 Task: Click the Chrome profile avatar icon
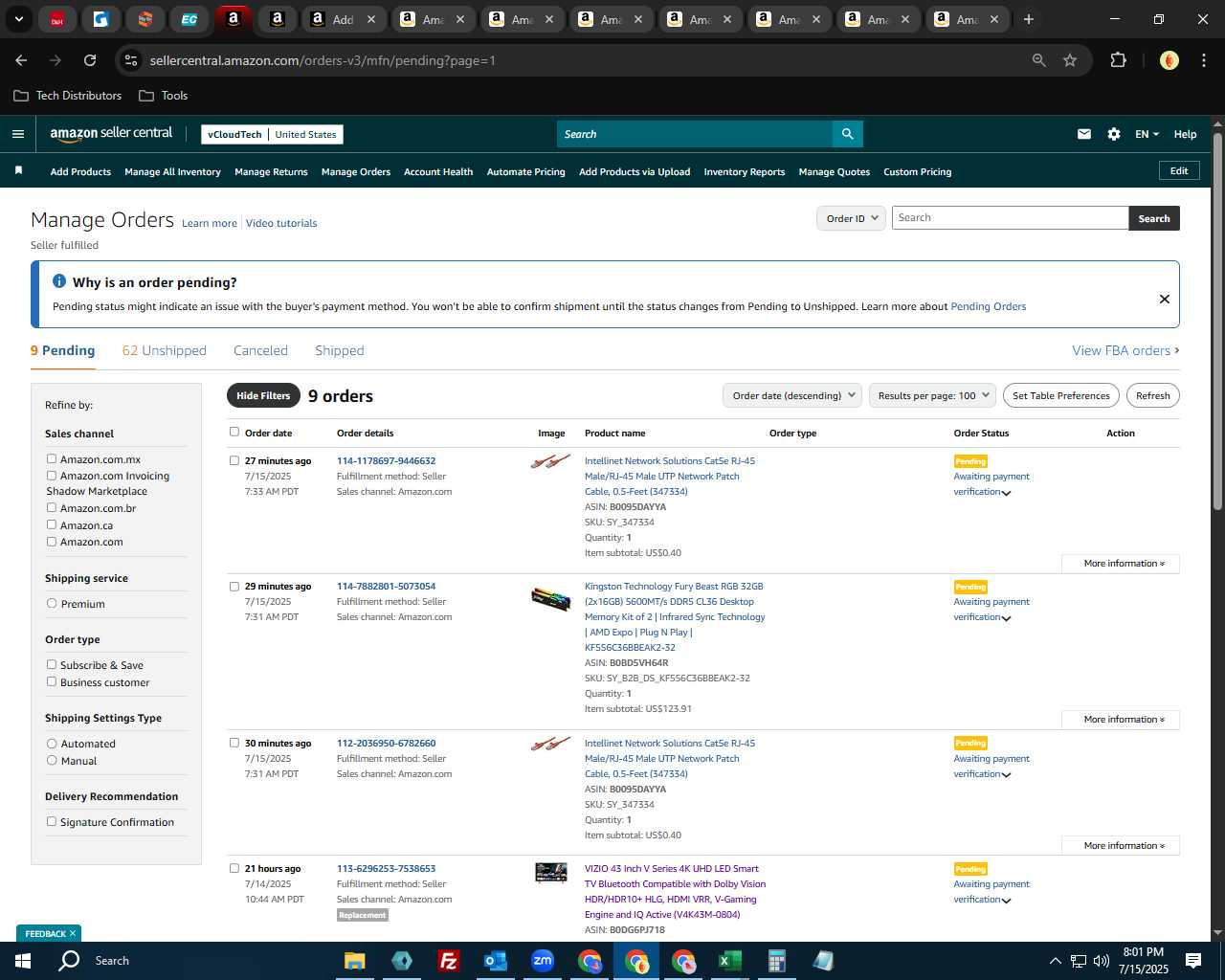pyautogui.click(x=1169, y=60)
